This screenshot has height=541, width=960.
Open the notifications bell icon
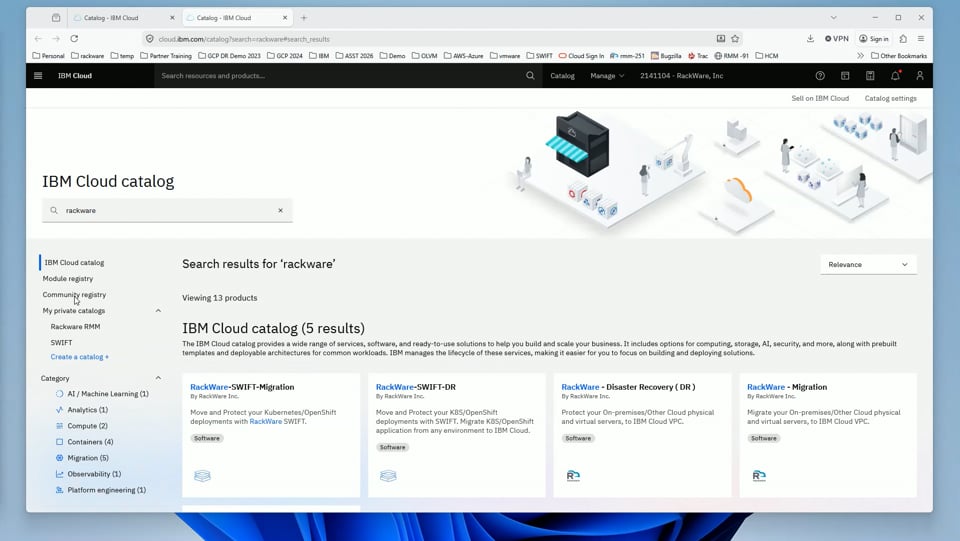(895, 76)
